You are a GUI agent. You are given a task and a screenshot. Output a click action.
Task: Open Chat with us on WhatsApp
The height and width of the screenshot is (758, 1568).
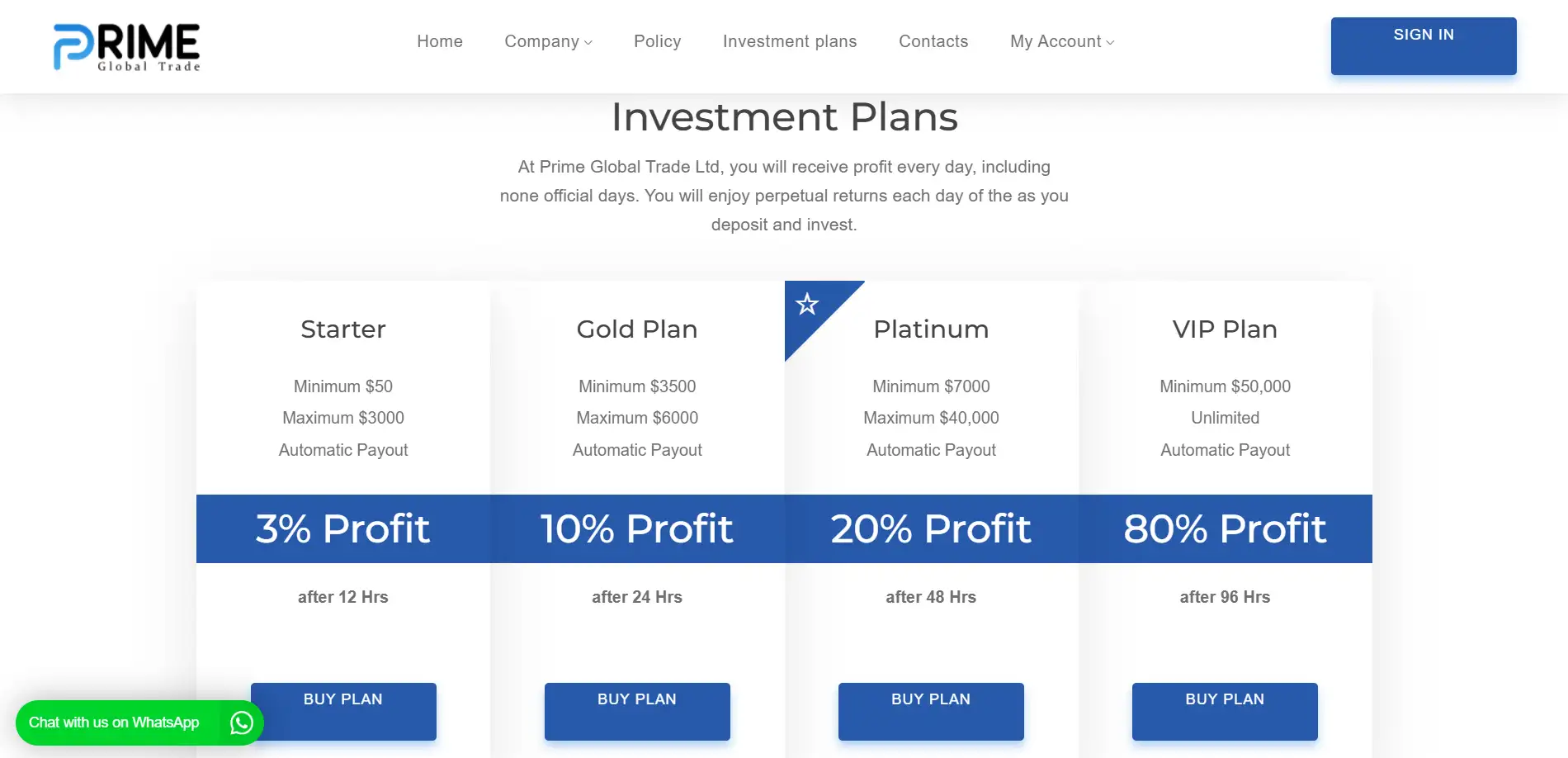pyautogui.click(x=114, y=722)
